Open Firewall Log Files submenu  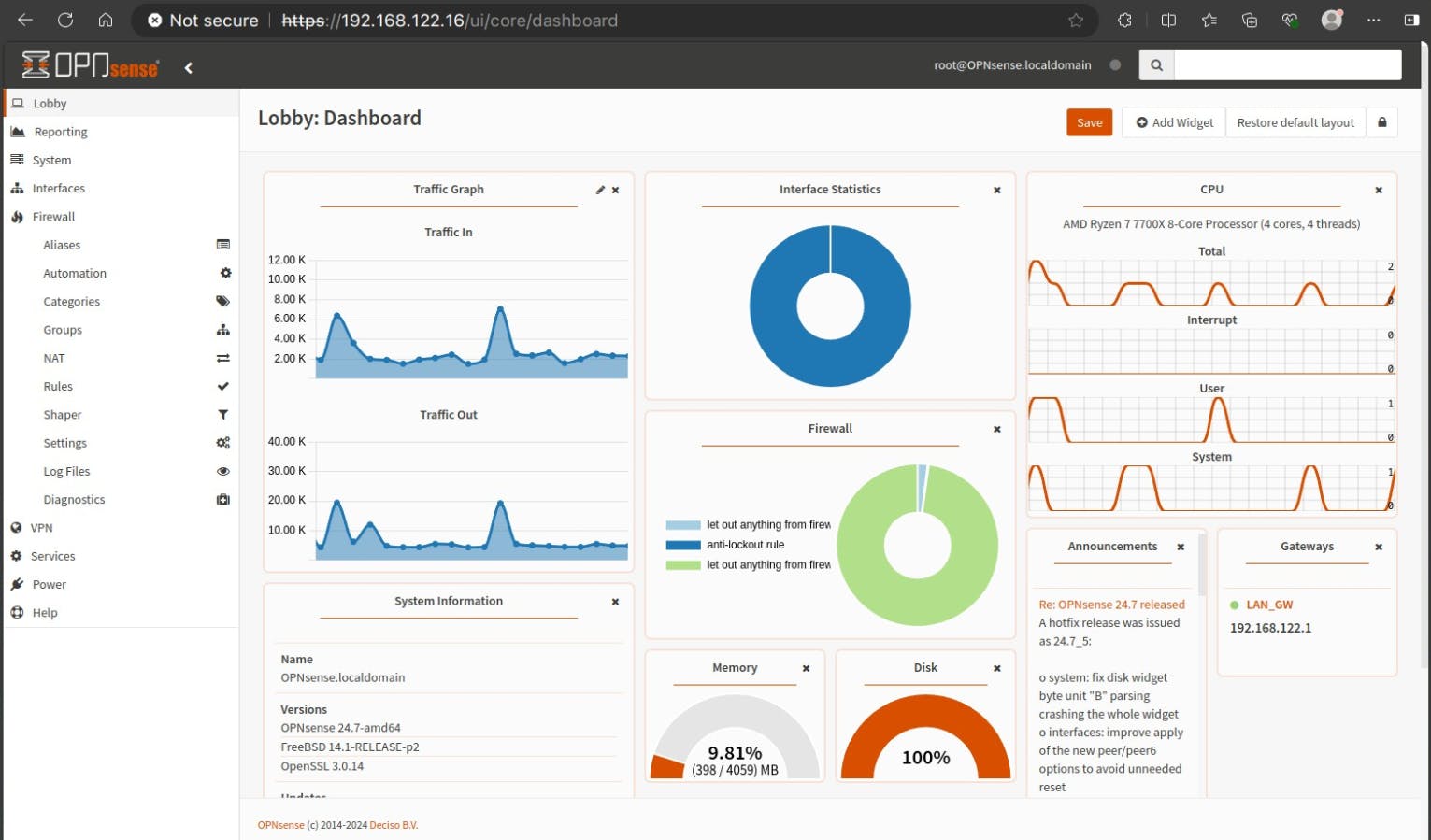(122, 471)
